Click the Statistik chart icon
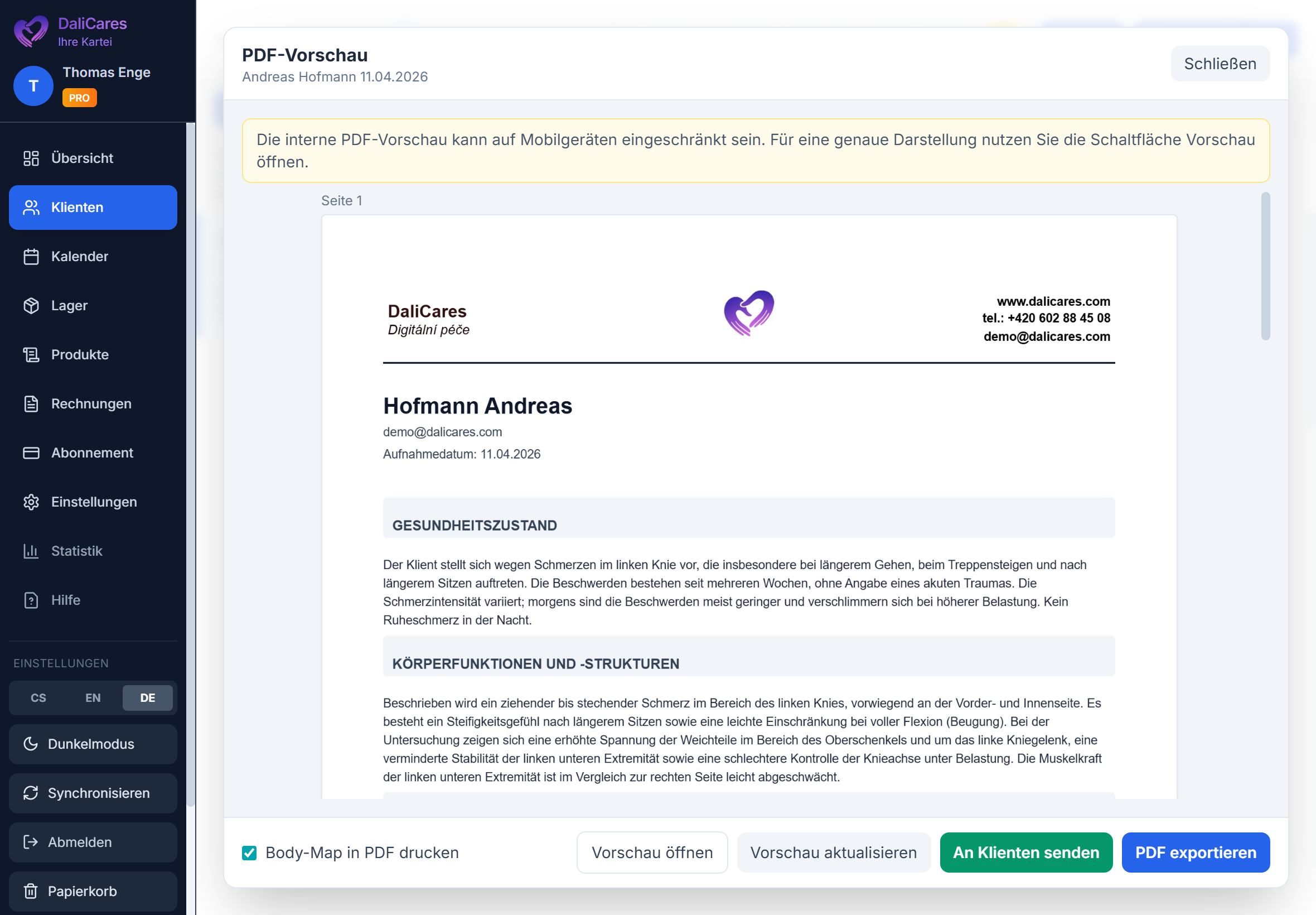The width and height of the screenshot is (1316, 915). coord(31,551)
